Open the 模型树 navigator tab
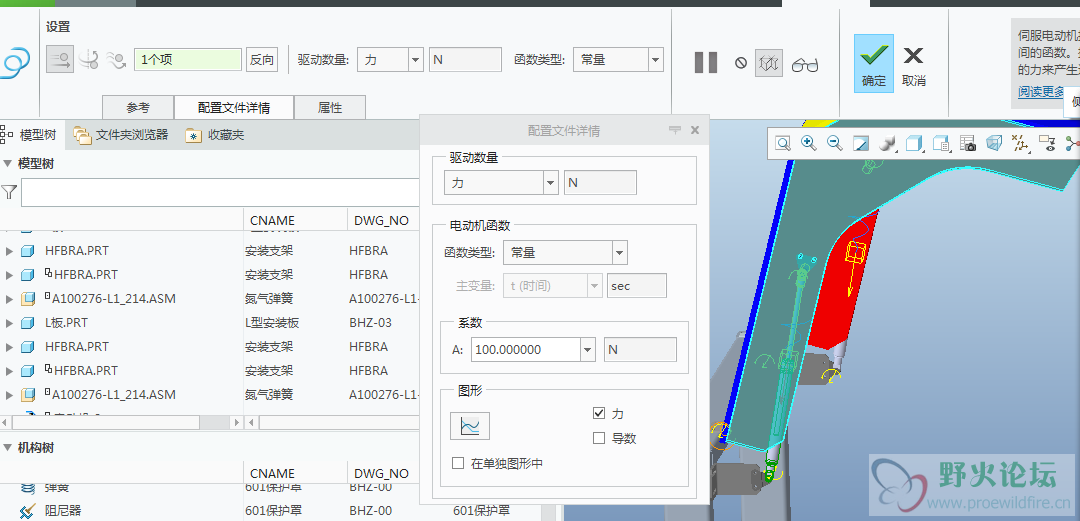 (30, 135)
